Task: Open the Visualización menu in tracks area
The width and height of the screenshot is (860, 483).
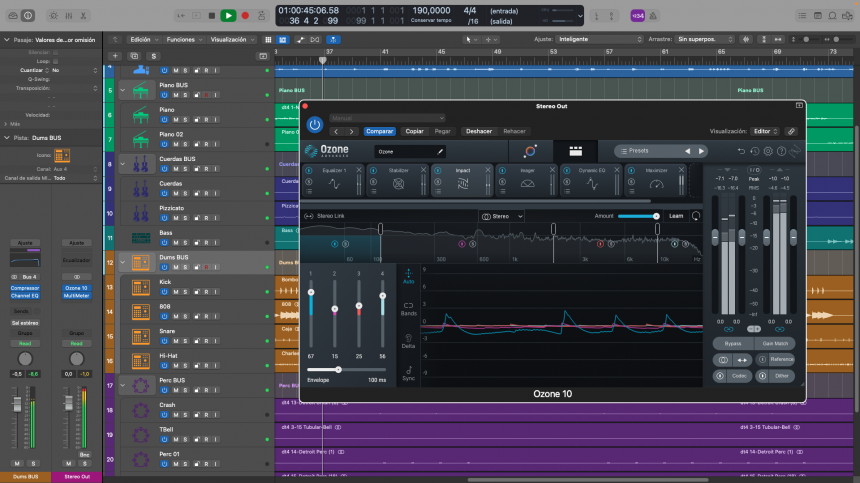Action: (x=232, y=39)
